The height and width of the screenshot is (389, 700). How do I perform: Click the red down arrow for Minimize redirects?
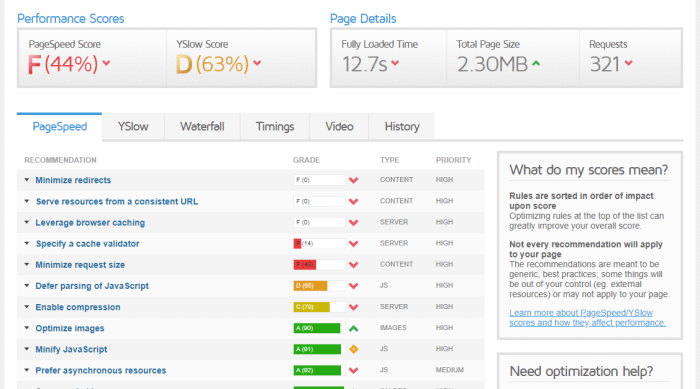click(354, 180)
